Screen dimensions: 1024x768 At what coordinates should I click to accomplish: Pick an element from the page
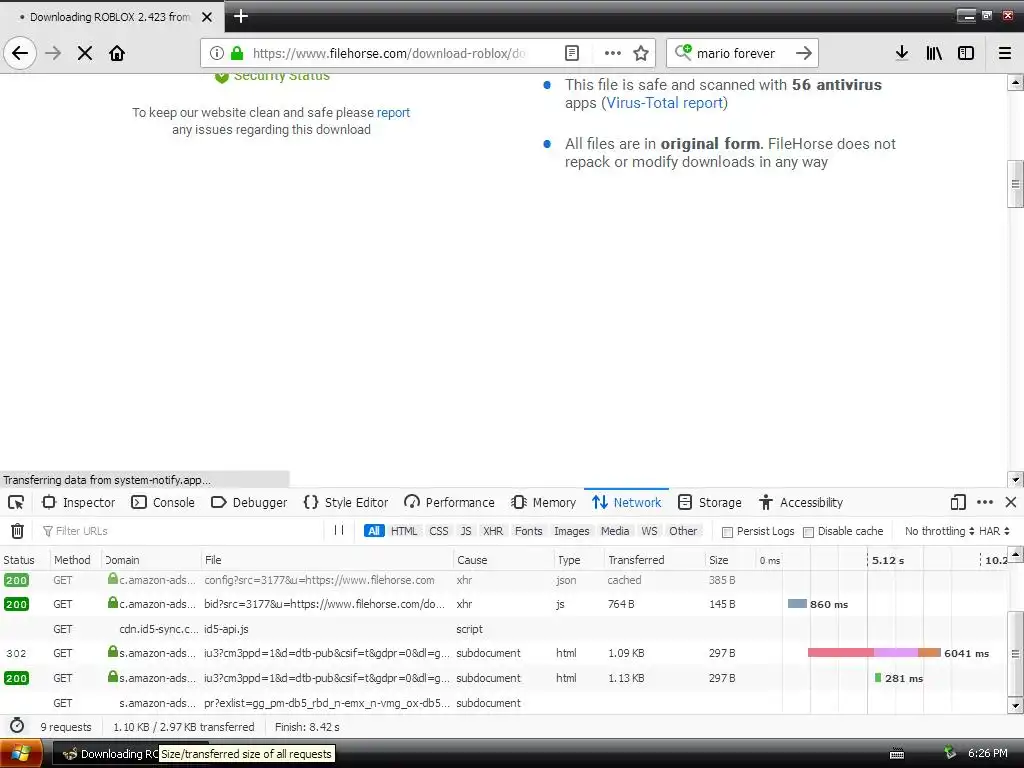click(16, 502)
